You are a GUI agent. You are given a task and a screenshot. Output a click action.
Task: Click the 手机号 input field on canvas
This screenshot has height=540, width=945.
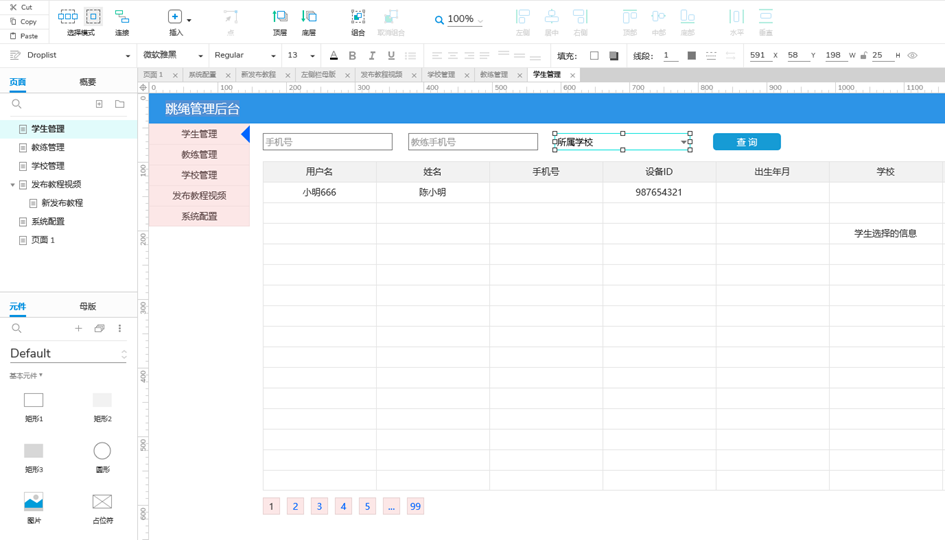pos(328,142)
